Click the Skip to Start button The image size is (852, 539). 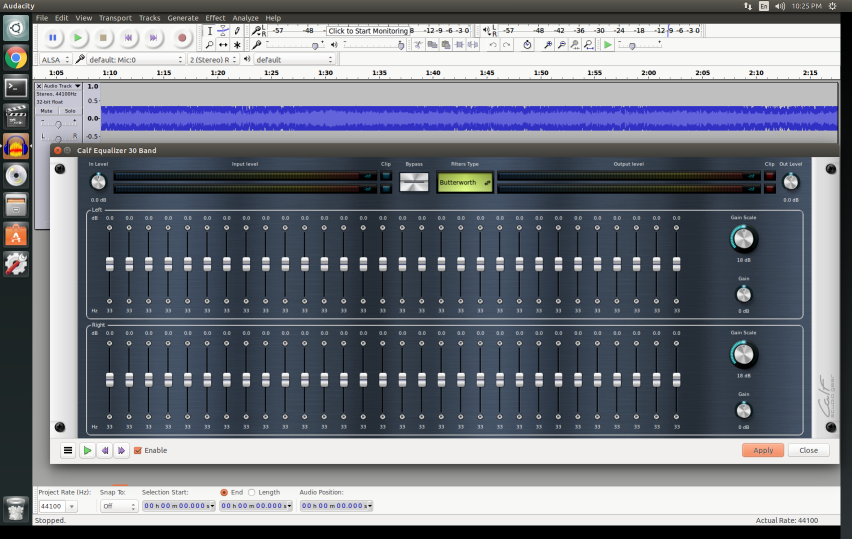[x=129, y=38]
